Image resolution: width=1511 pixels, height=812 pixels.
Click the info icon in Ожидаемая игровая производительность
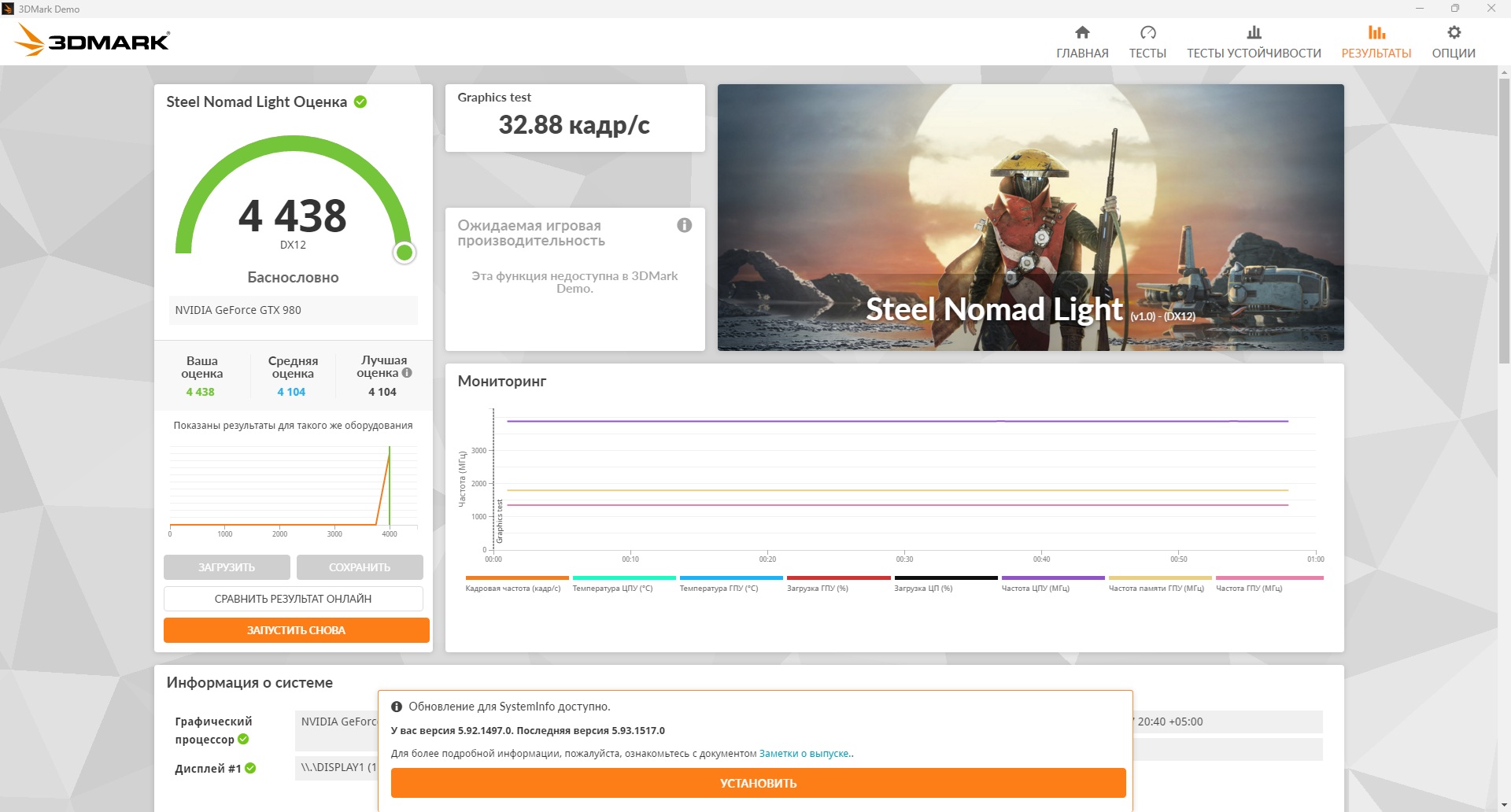(x=685, y=225)
